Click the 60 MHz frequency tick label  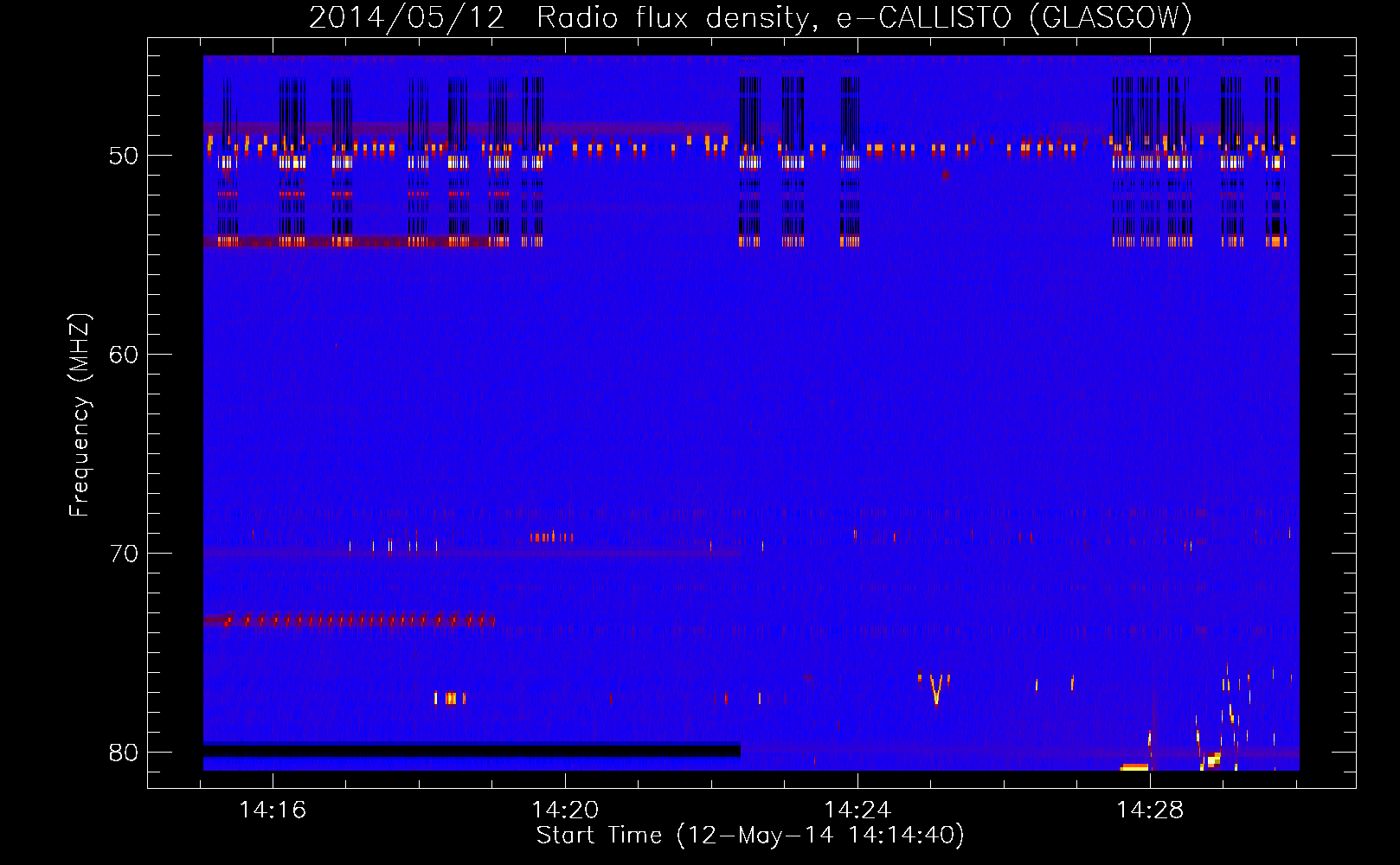point(124,355)
